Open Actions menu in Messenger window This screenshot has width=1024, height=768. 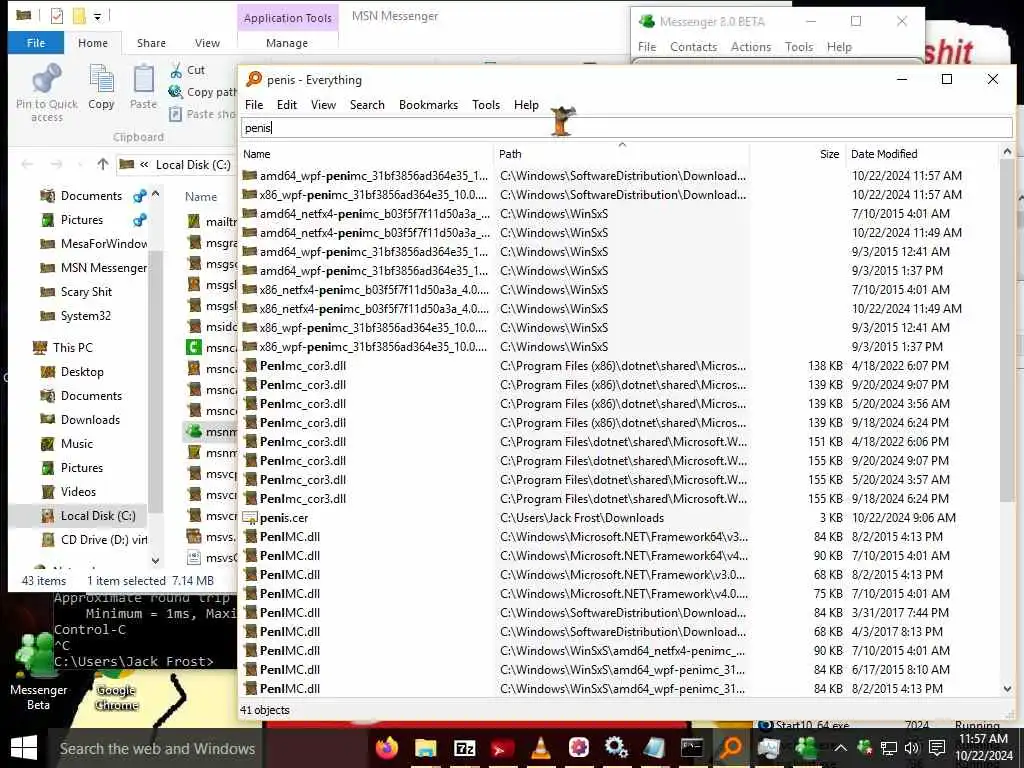click(x=751, y=47)
